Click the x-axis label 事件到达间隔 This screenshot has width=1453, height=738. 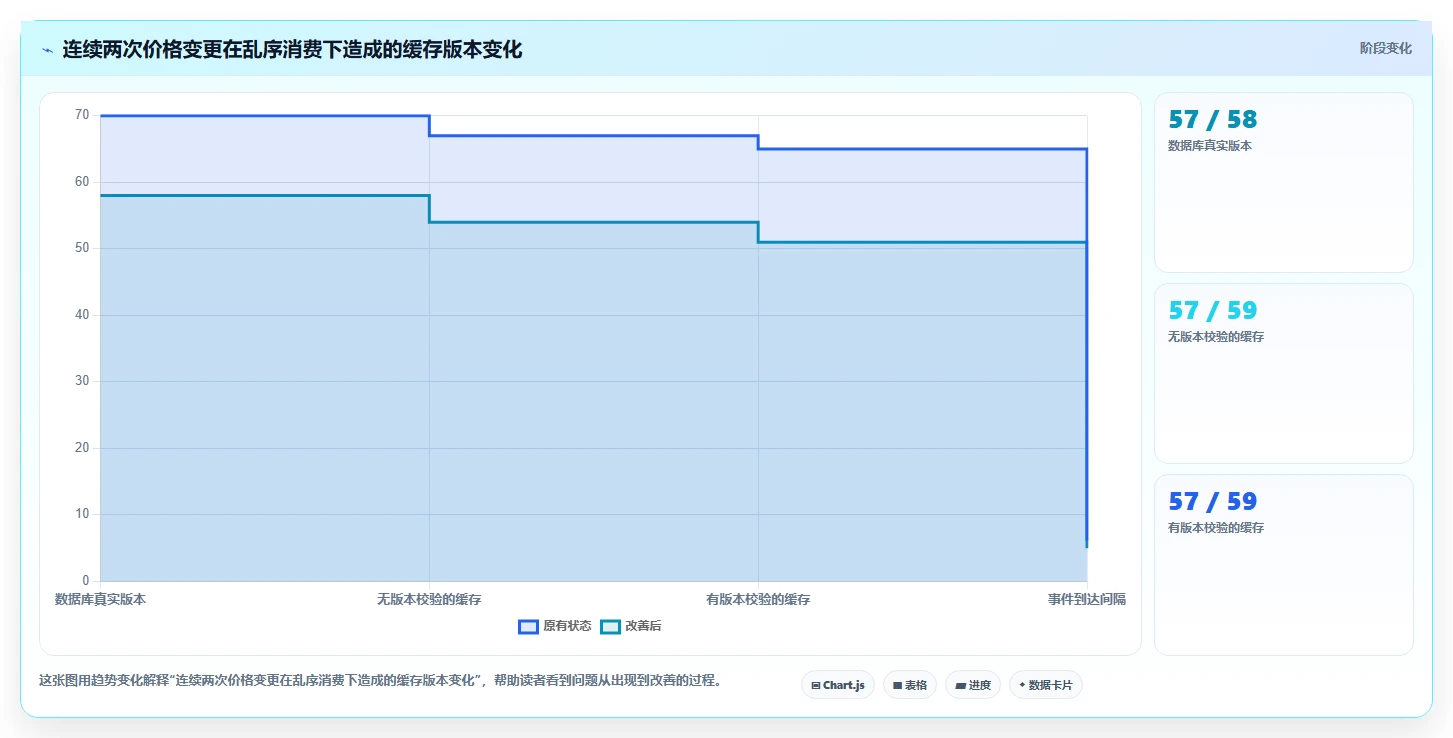1087,600
